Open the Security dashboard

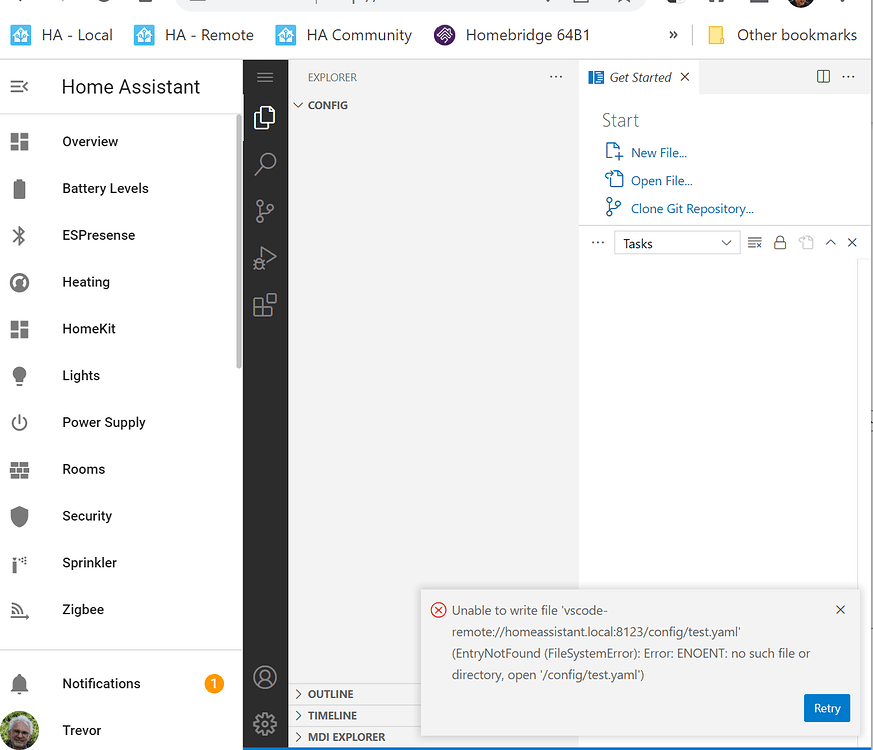click(x=121, y=516)
